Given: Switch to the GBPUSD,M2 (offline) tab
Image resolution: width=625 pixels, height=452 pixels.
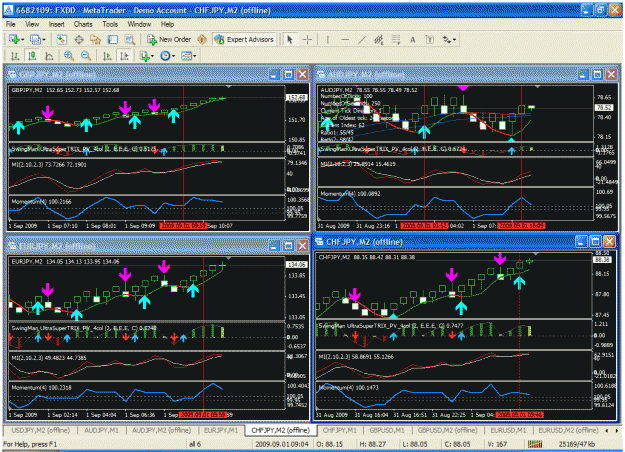Looking at the screenshot, I should pyautogui.click(x=447, y=430).
